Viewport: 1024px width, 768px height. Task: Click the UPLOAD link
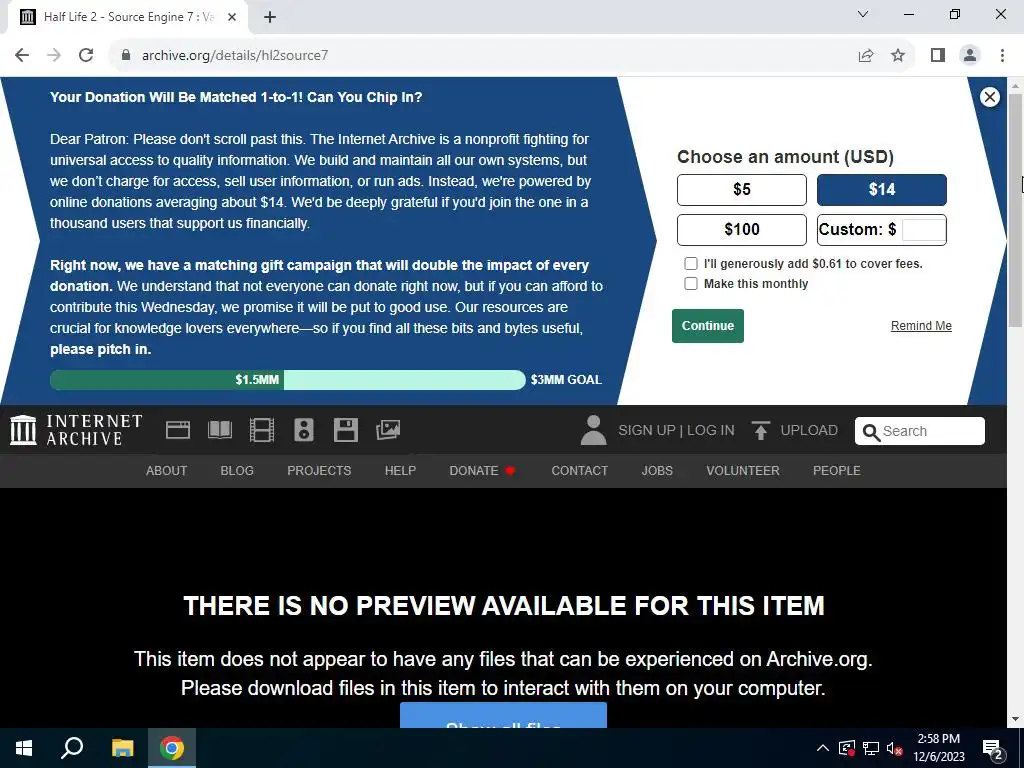(808, 430)
